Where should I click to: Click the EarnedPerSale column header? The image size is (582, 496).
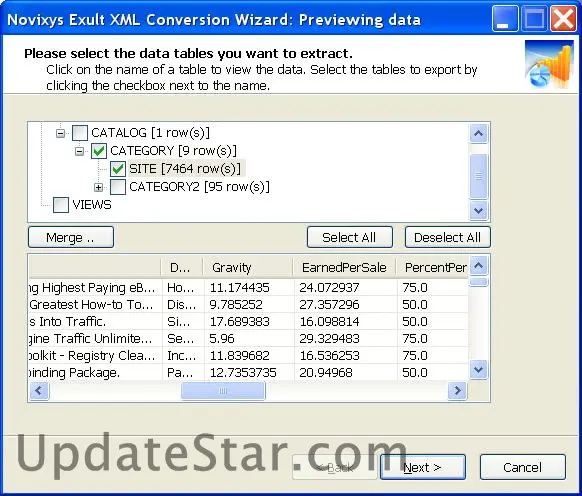345,267
